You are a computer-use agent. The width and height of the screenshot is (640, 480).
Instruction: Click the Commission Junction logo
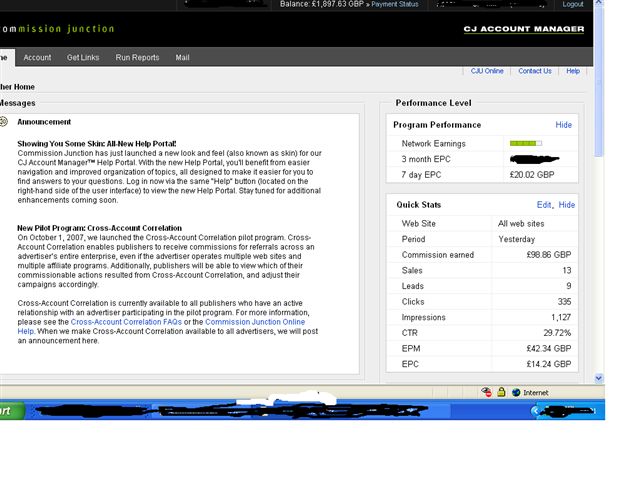57,29
